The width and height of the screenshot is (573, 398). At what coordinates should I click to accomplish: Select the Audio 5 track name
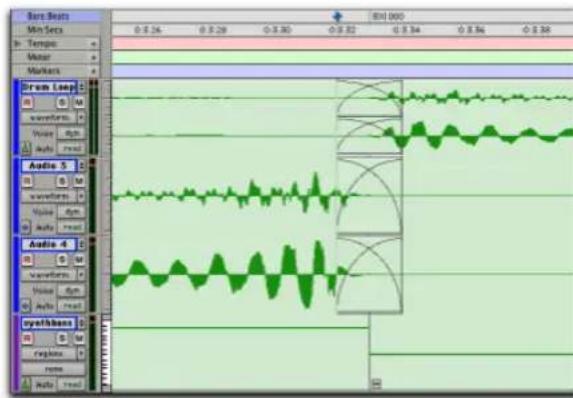(49, 166)
